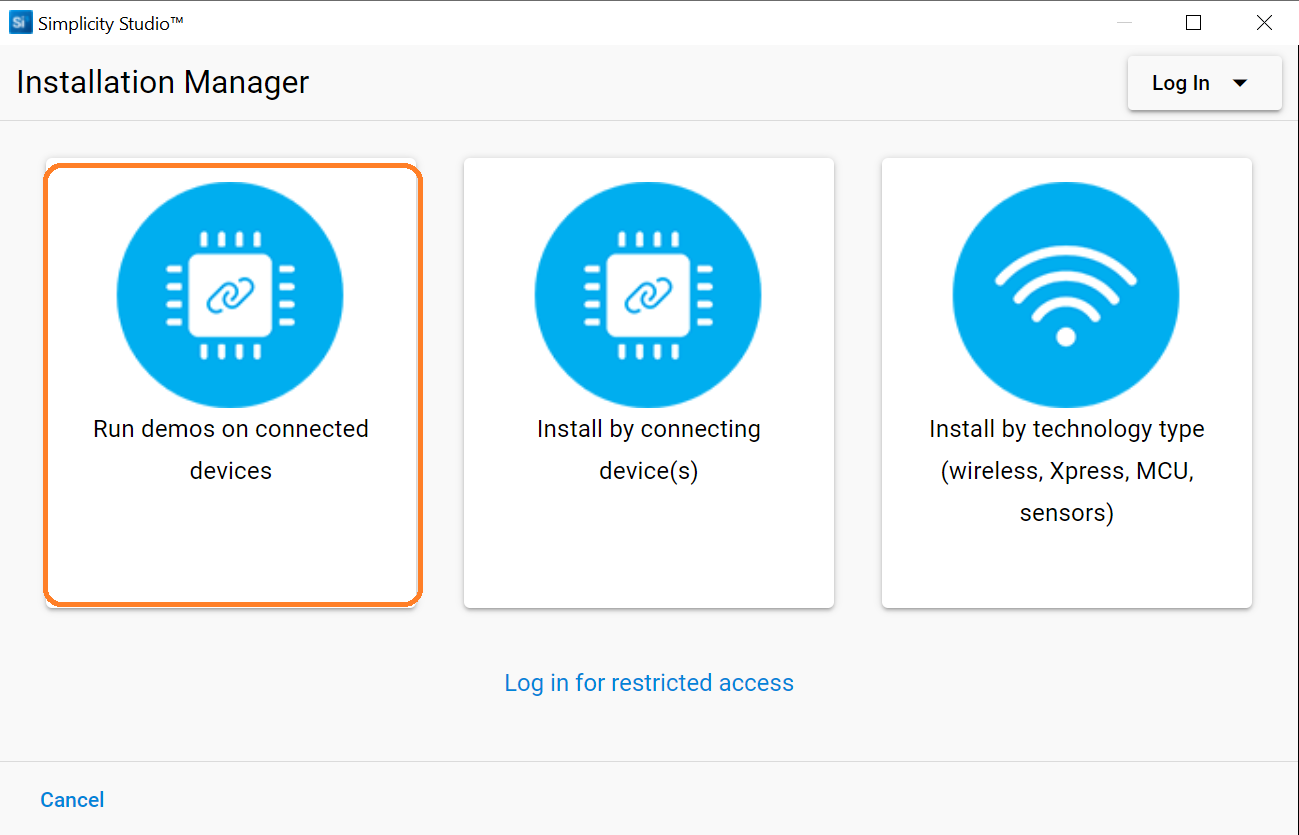This screenshot has height=835, width=1299.
Task: Choose the 'Install by technology type' option
Action: coord(1065,385)
